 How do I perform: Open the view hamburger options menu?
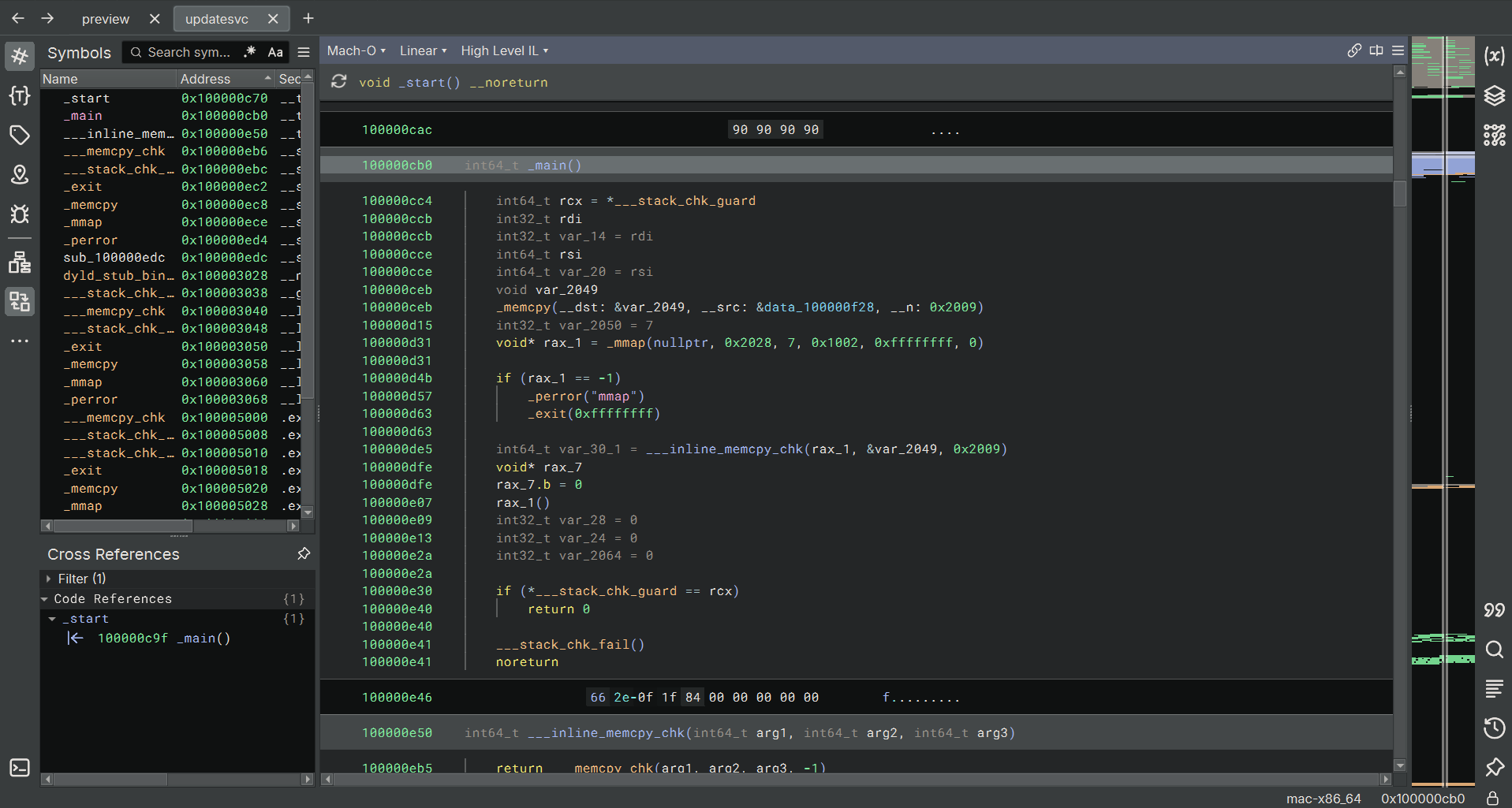(x=1398, y=50)
